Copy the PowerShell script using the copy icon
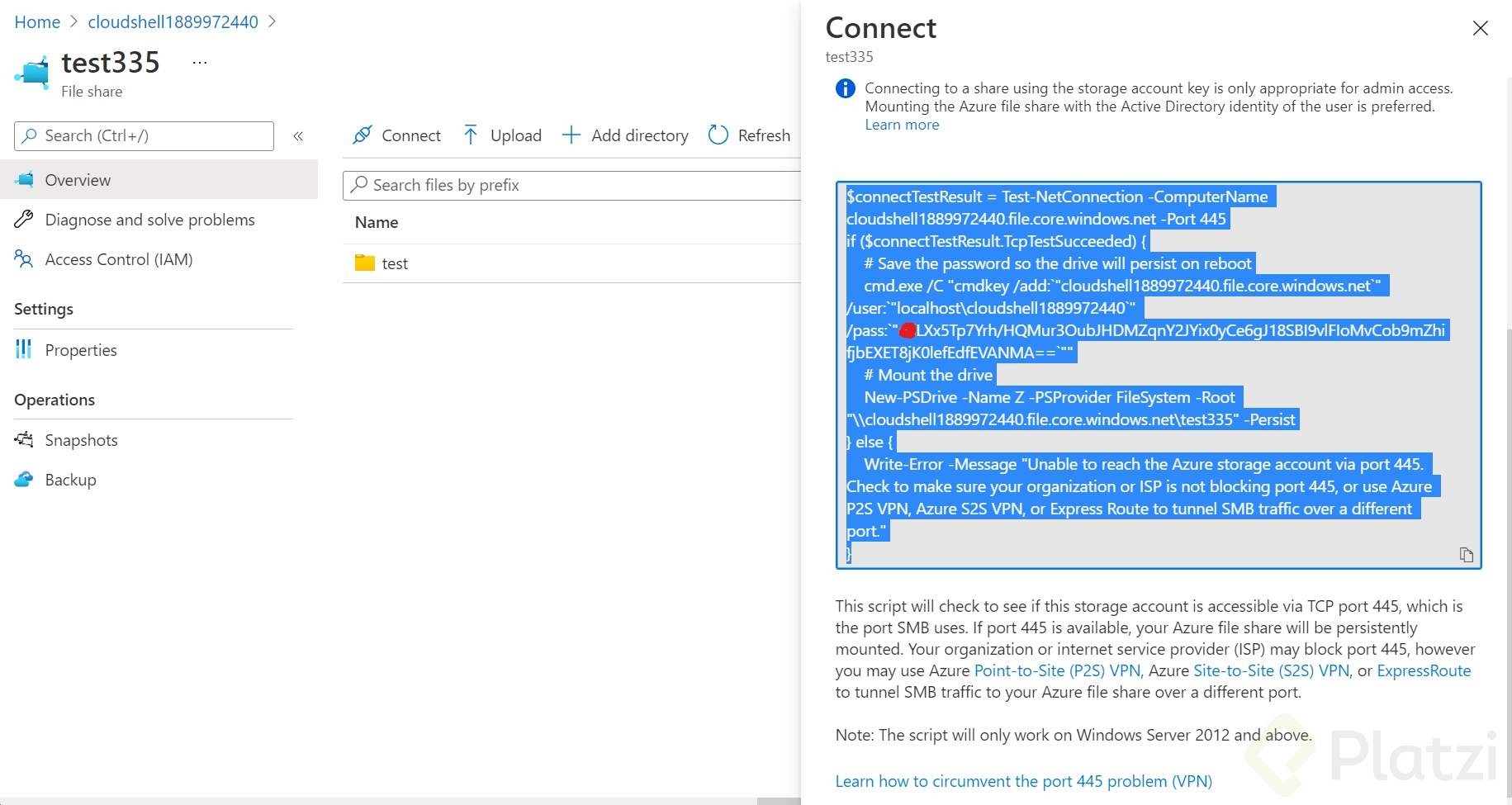The image size is (1512, 805). pos(1466,554)
